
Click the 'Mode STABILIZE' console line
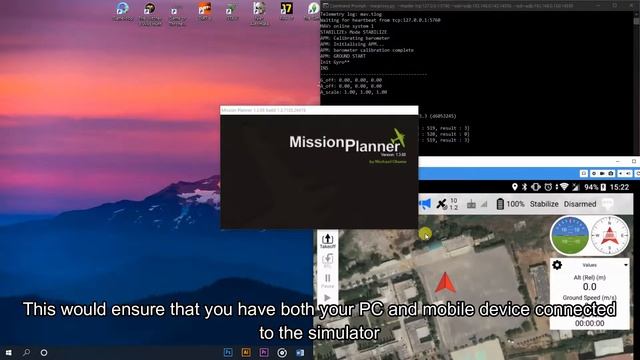[x=353, y=32]
